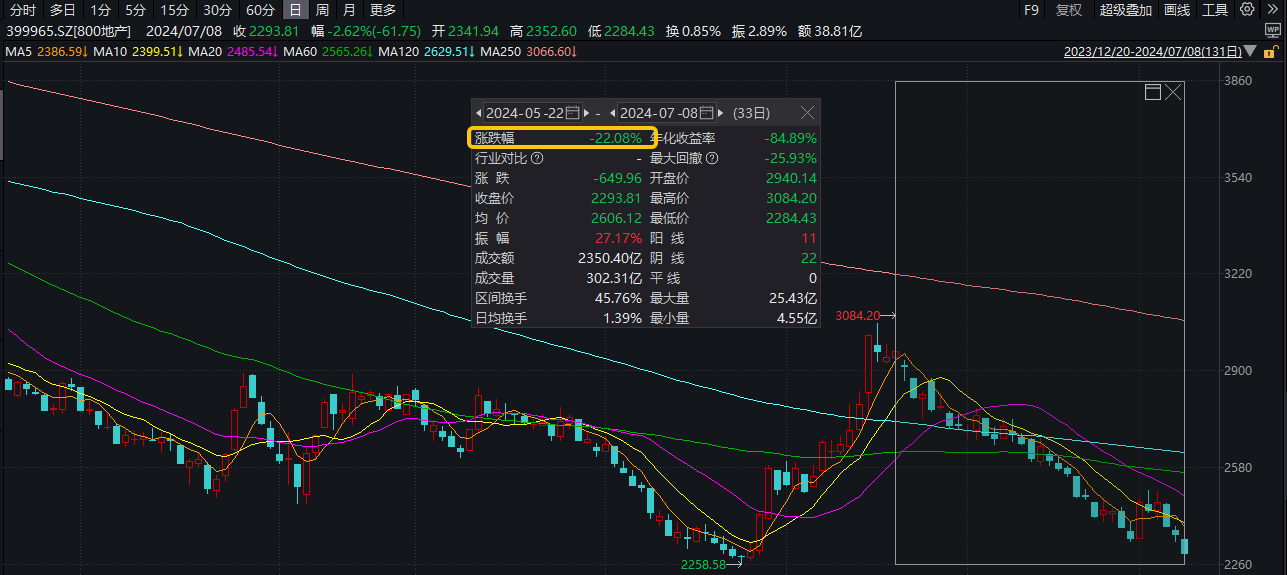Click the 成交量 302.31亿 value
The width and height of the screenshot is (1287, 575).
(614, 278)
